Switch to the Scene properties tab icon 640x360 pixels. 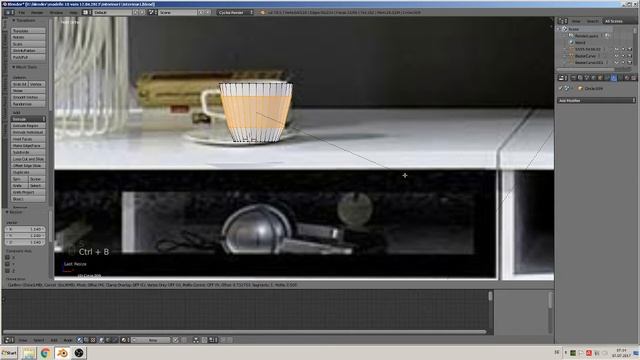587,78
